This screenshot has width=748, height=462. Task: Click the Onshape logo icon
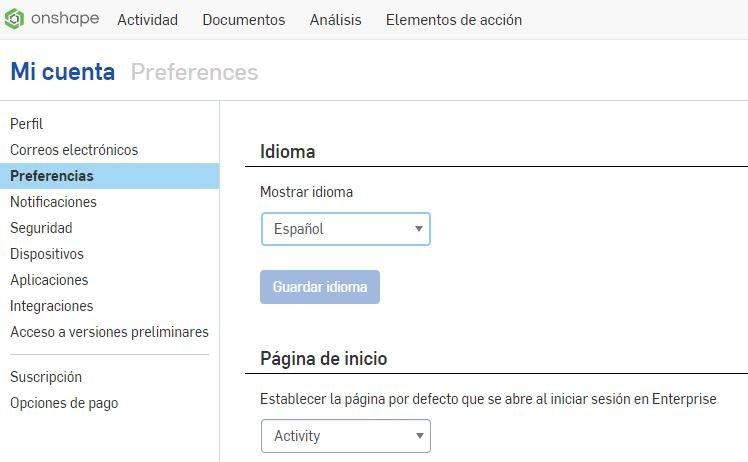click(14, 19)
